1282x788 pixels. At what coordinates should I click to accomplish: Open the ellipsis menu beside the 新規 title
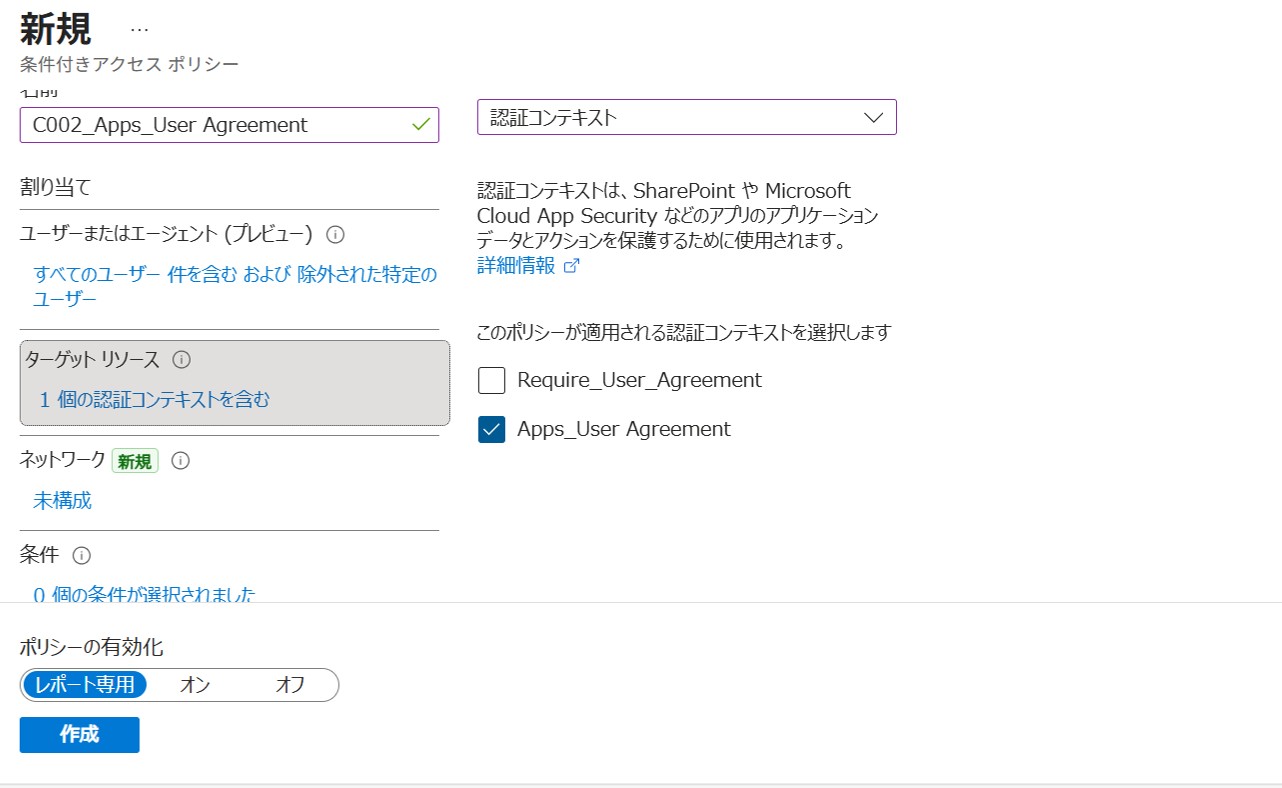coord(139,30)
